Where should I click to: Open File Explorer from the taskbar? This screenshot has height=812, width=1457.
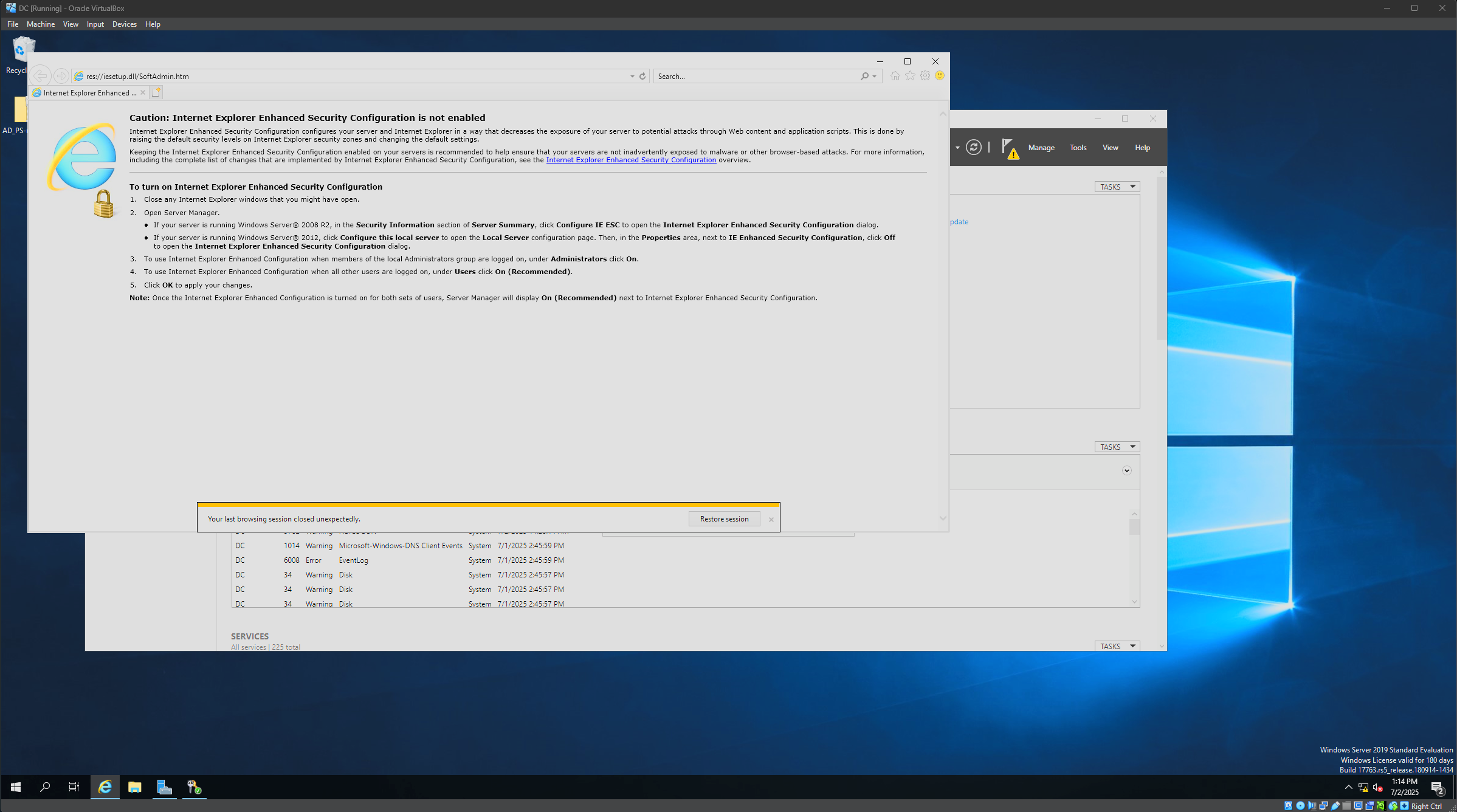(135, 787)
